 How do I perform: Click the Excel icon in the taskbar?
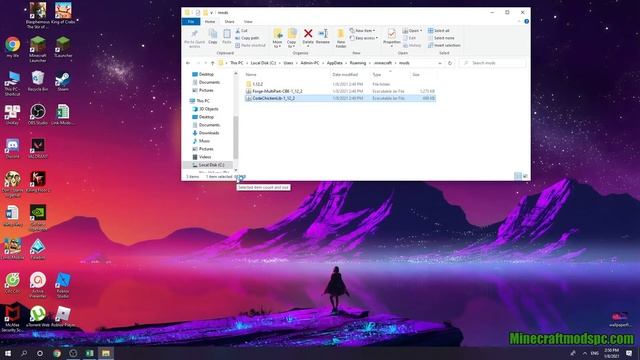pyautogui.click(x=89, y=353)
